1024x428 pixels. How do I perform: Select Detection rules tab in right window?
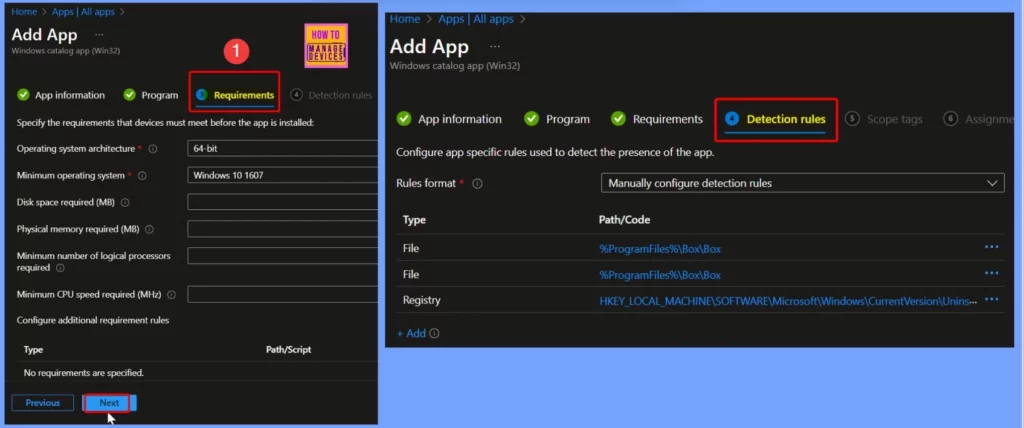point(776,119)
